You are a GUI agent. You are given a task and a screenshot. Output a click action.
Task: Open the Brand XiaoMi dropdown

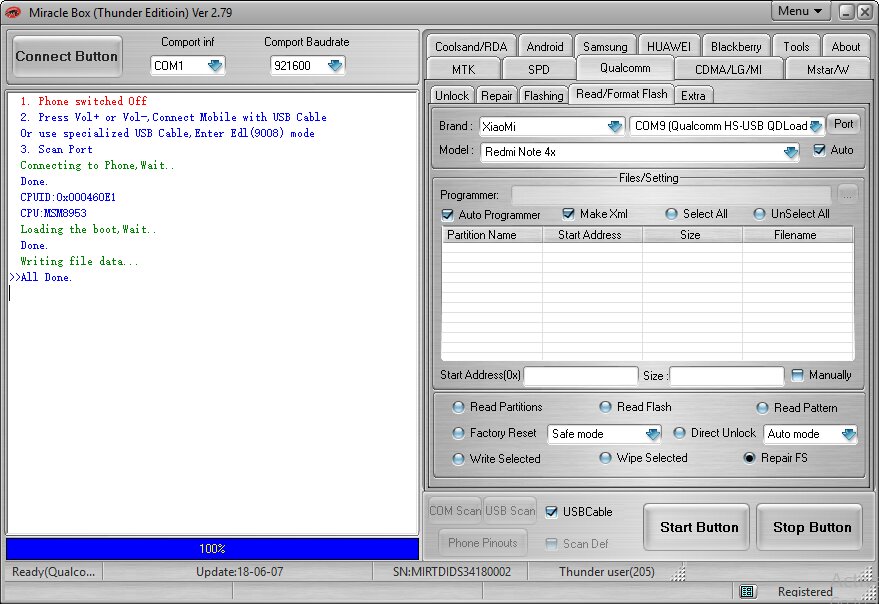click(614, 126)
